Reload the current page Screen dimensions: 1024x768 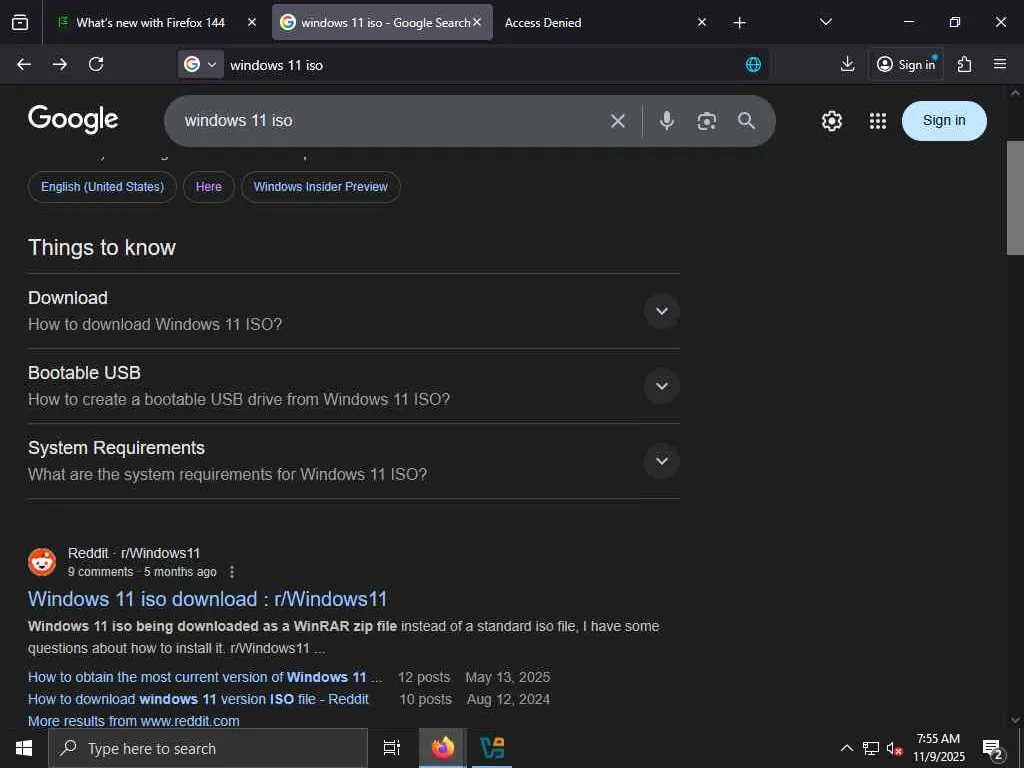(96, 64)
